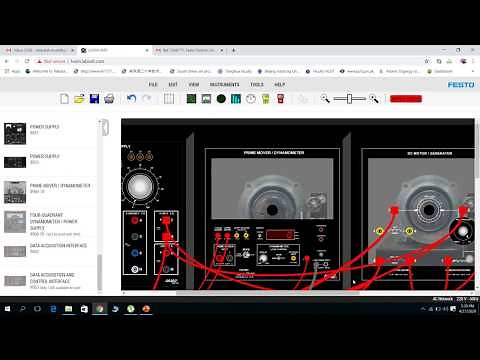Switch to the third browser tab
Screen dimensions: 480x360
click(189, 50)
